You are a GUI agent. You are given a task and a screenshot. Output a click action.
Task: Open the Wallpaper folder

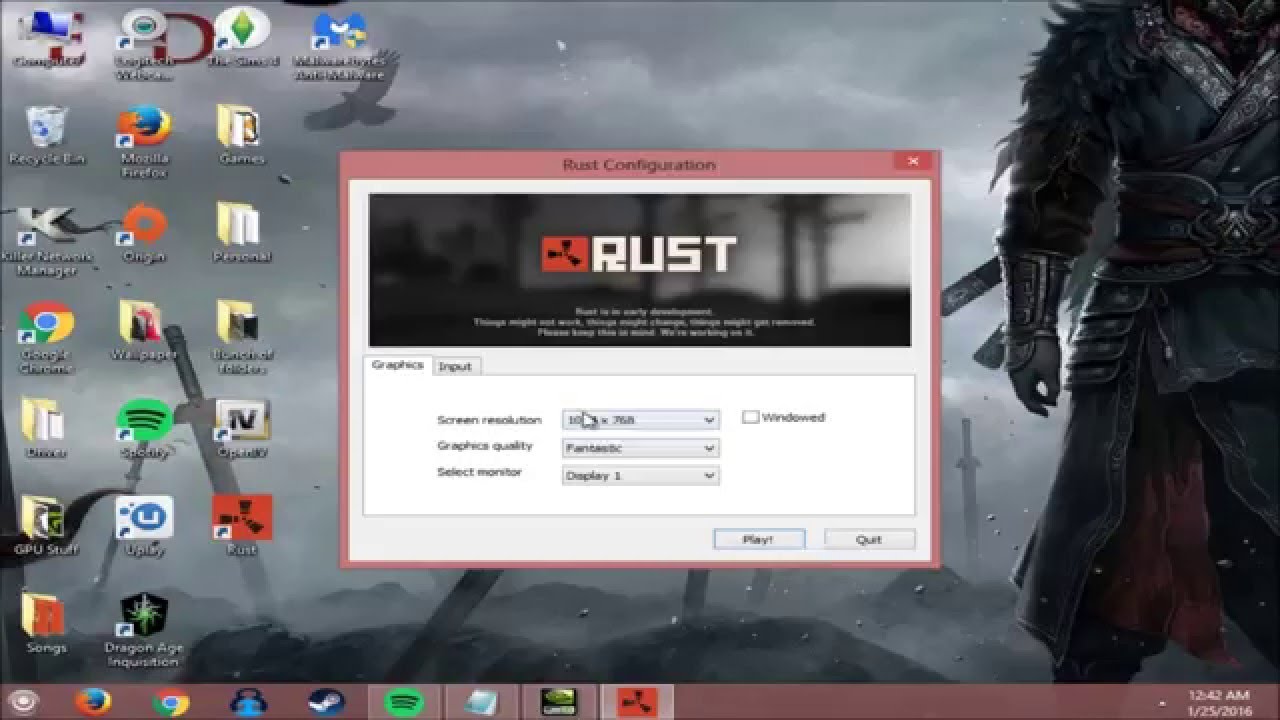(145, 330)
